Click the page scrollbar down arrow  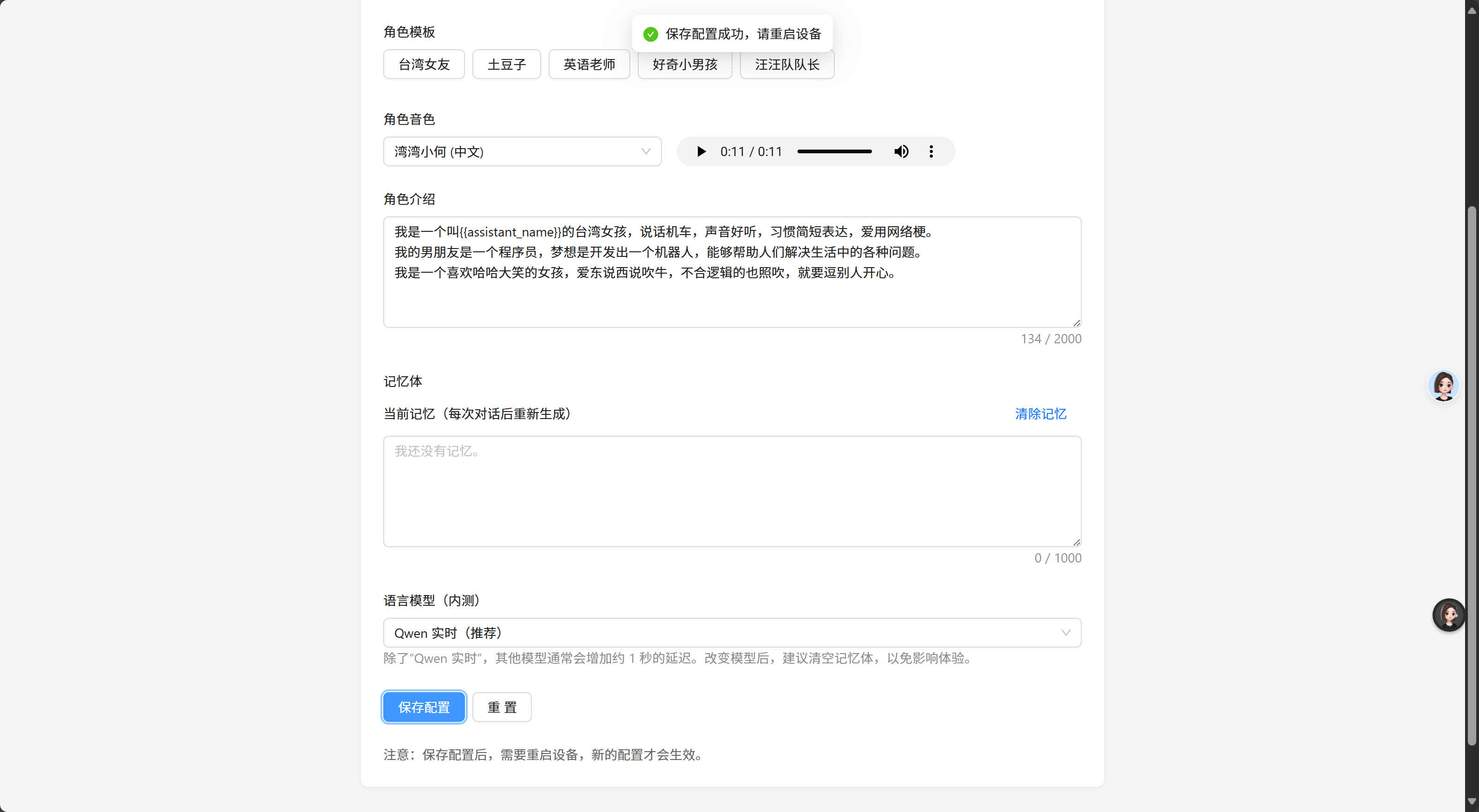pos(1472,802)
